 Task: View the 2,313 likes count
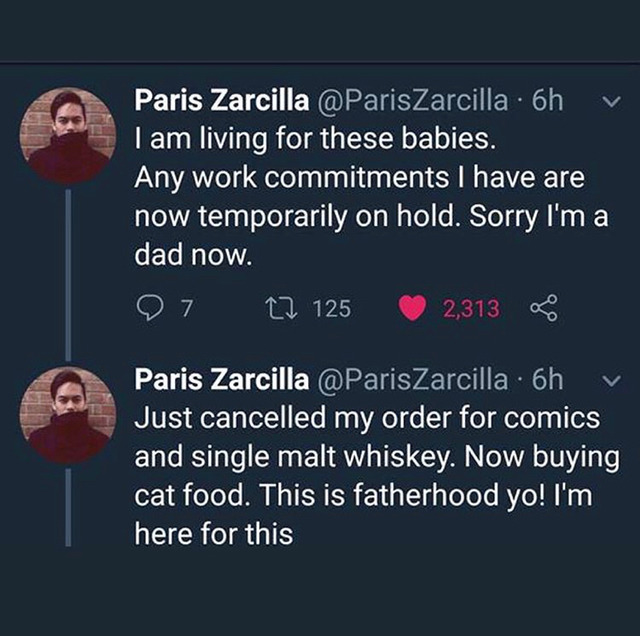click(470, 309)
